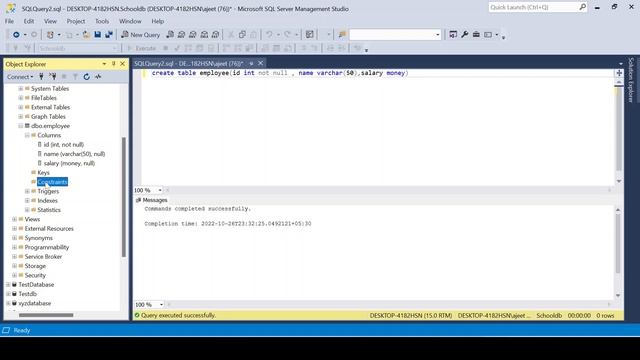Viewport: 640px width, 360px height.
Task: Click the Disconnect plug icon in Object Explorer
Action: 53,77
